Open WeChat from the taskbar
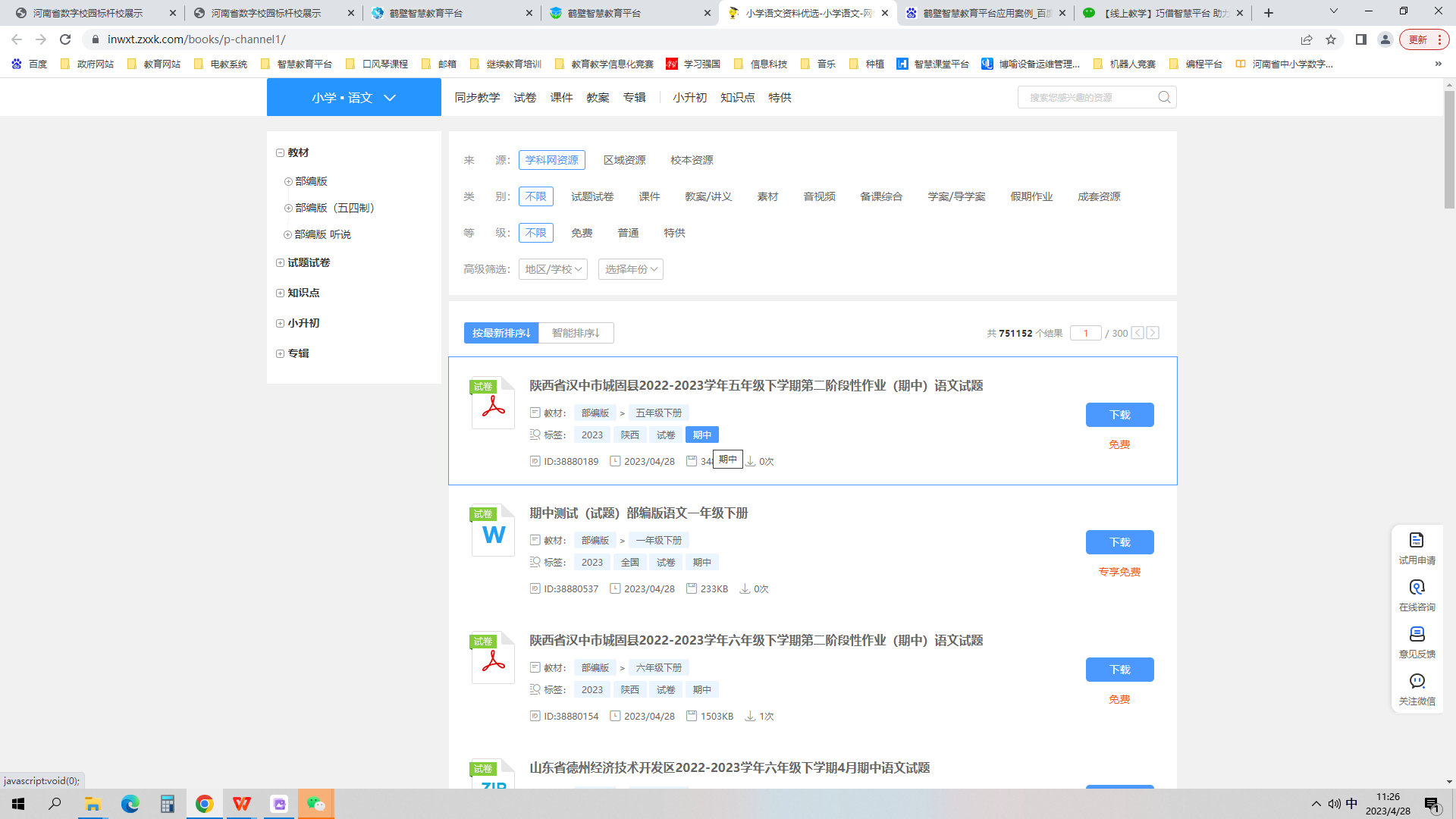The image size is (1456, 819). [x=315, y=804]
